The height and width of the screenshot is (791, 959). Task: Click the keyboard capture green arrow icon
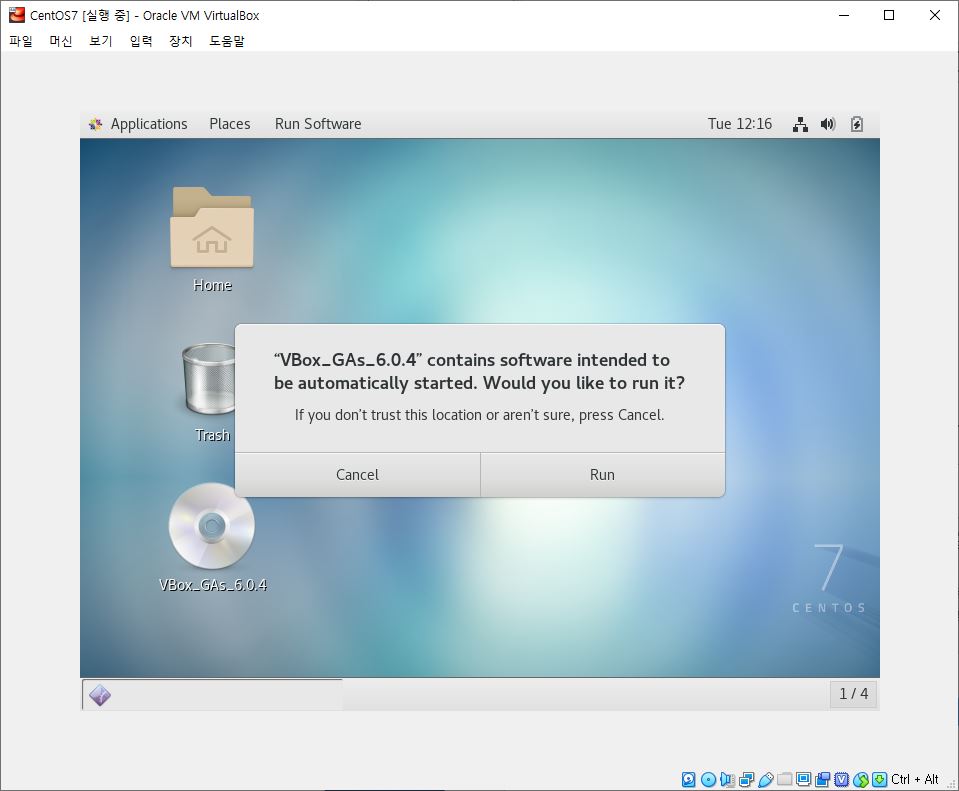click(879, 779)
